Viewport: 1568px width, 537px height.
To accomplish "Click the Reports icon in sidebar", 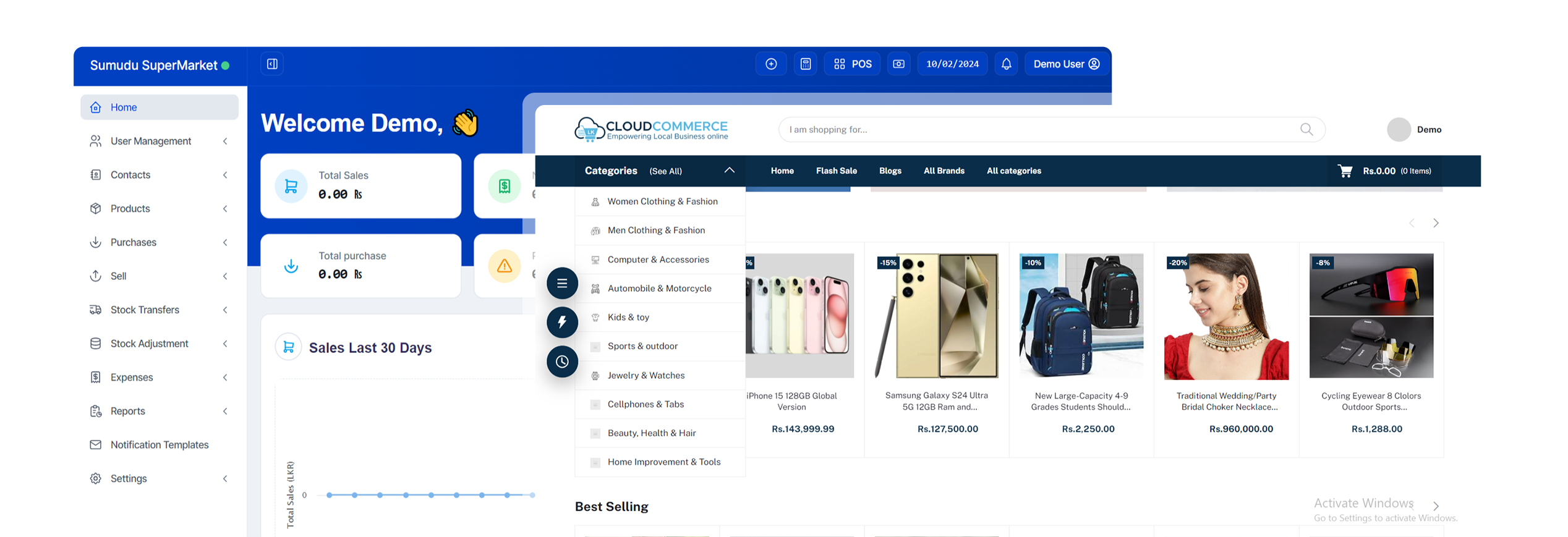I will point(95,411).
